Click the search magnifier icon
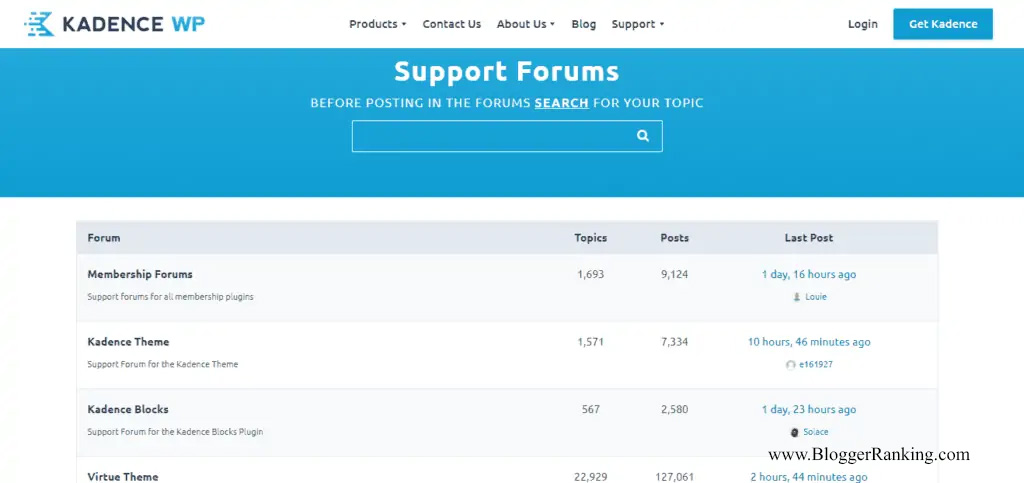 click(643, 136)
